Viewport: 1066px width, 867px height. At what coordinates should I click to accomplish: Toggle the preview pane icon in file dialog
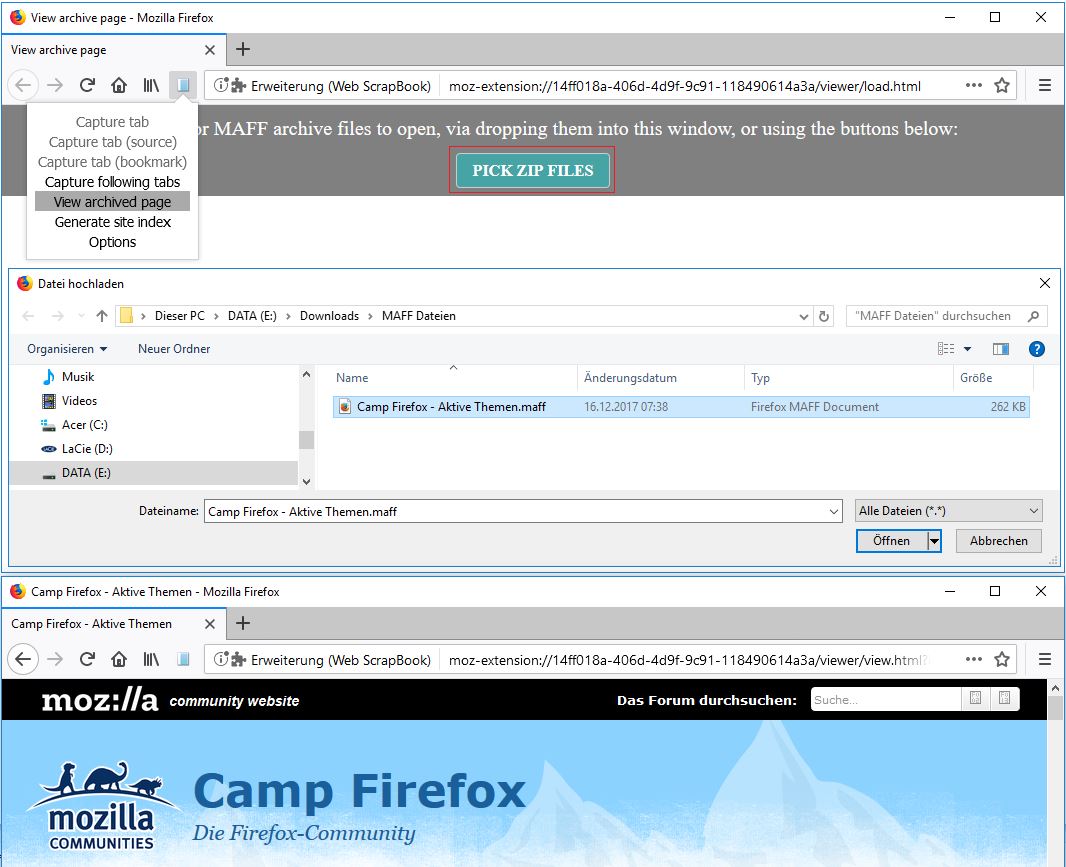coord(1001,349)
